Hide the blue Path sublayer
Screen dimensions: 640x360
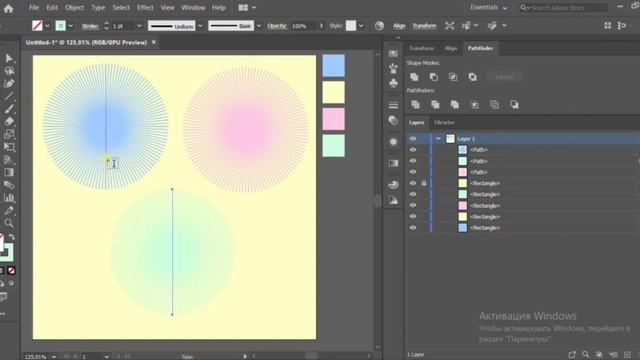click(x=413, y=150)
